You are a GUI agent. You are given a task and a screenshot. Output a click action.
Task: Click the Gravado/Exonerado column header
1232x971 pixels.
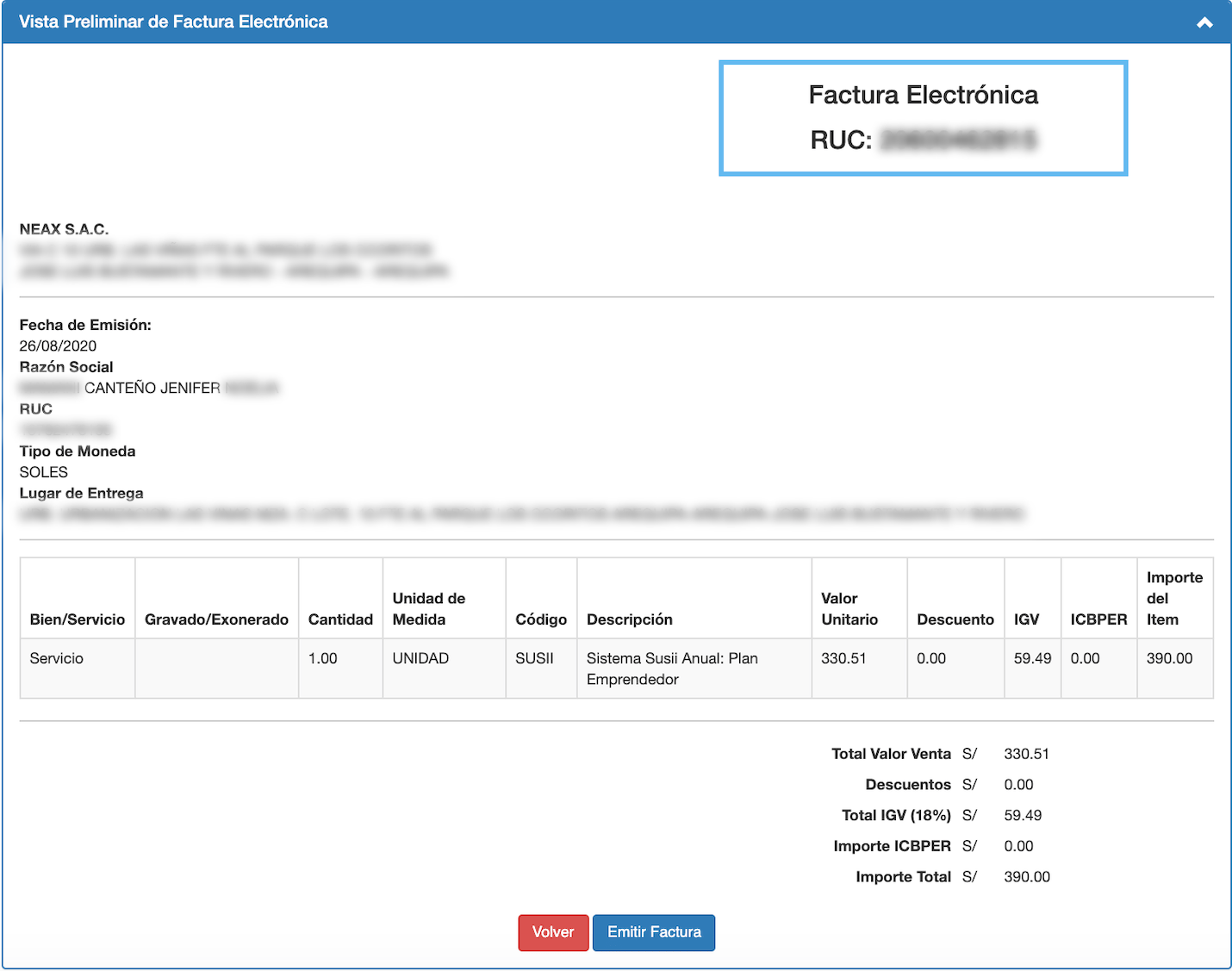(x=216, y=619)
